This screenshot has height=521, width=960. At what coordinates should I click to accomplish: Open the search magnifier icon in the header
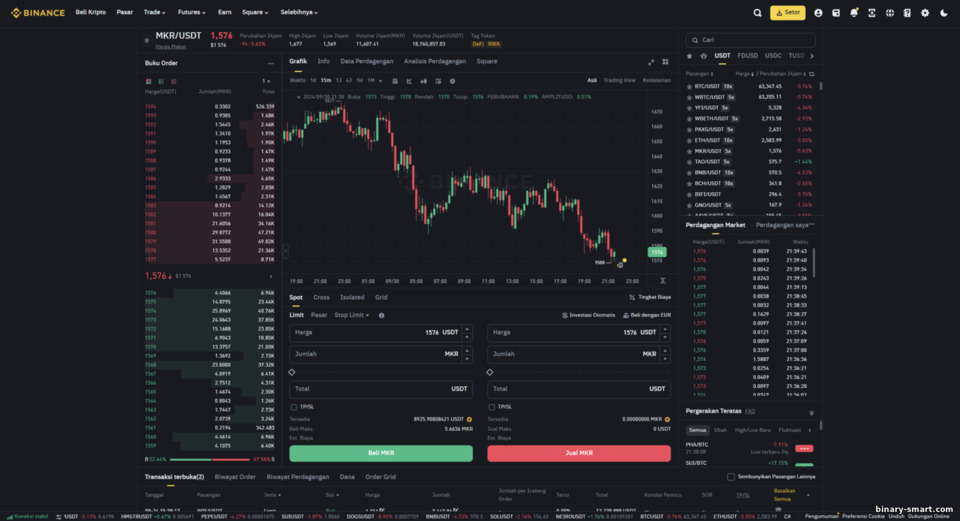click(x=757, y=13)
